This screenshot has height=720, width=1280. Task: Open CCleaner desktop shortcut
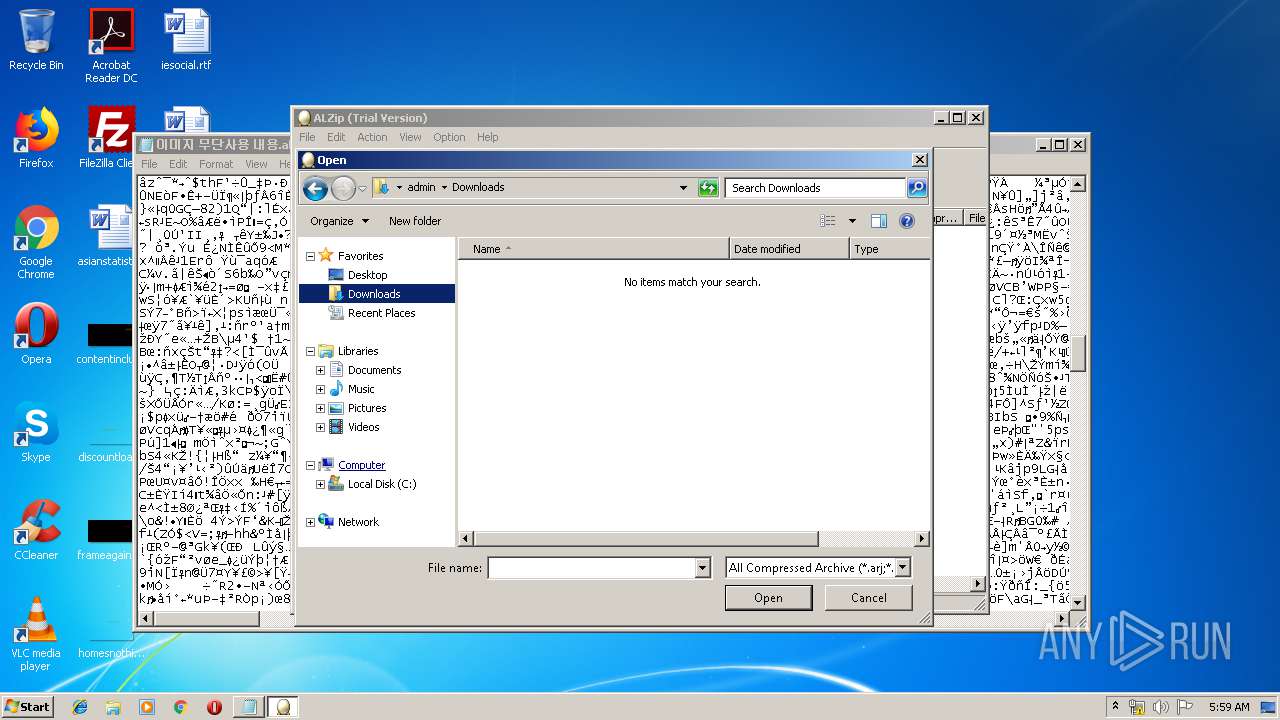coord(36,530)
